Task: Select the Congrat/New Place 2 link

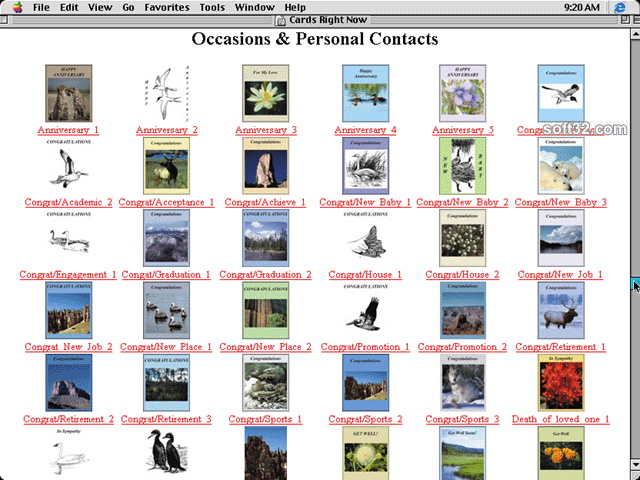Action: point(265,347)
